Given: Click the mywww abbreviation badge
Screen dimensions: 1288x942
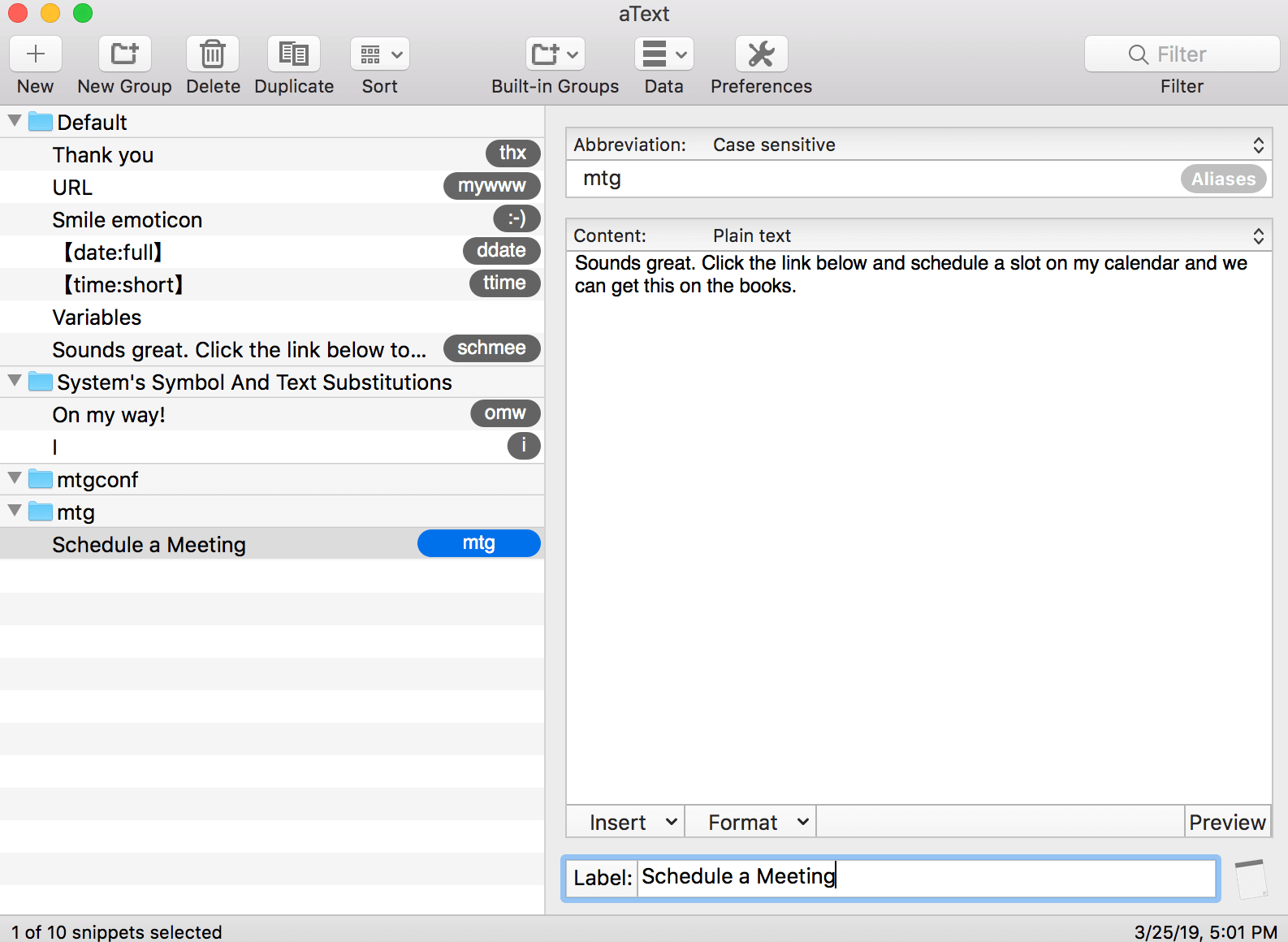Looking at the screenshot, I should point(492,185).
